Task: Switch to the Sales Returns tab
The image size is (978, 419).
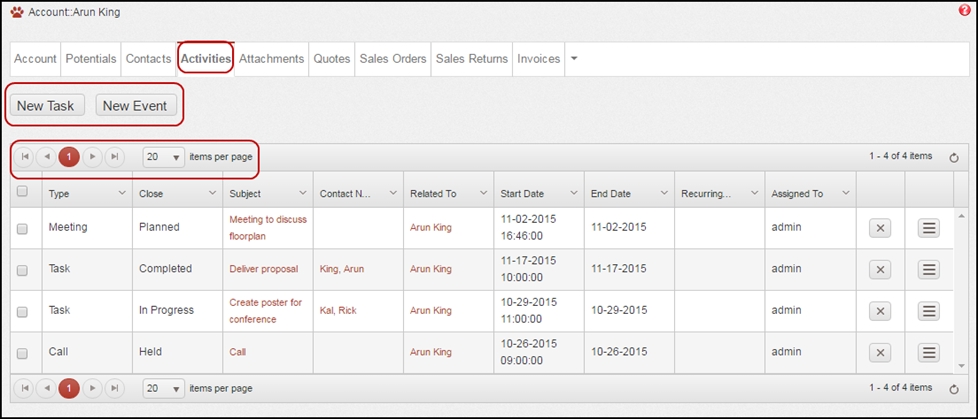Action: pos(472,59)
